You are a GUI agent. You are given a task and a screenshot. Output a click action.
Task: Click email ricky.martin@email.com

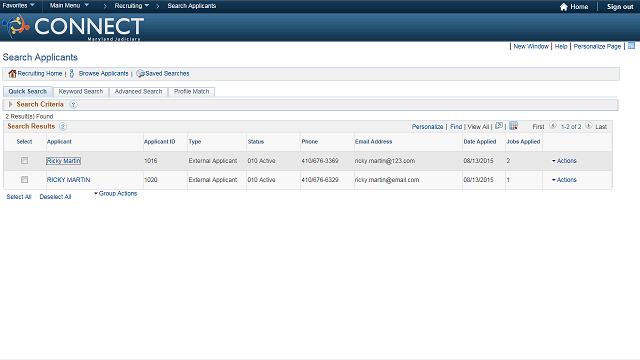(387, 180)
